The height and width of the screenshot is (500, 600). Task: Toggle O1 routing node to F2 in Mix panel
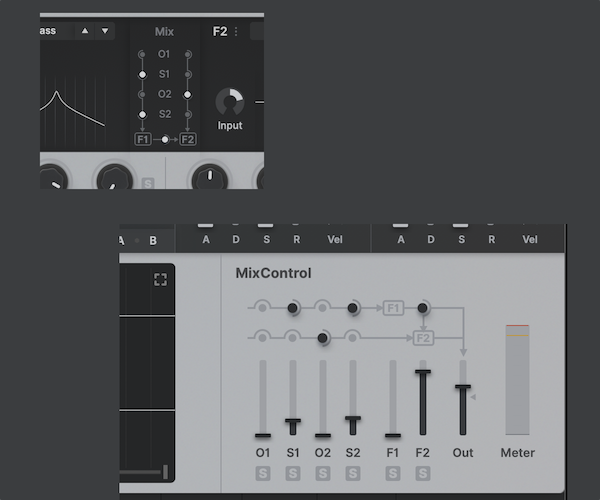tap(188, 54)
